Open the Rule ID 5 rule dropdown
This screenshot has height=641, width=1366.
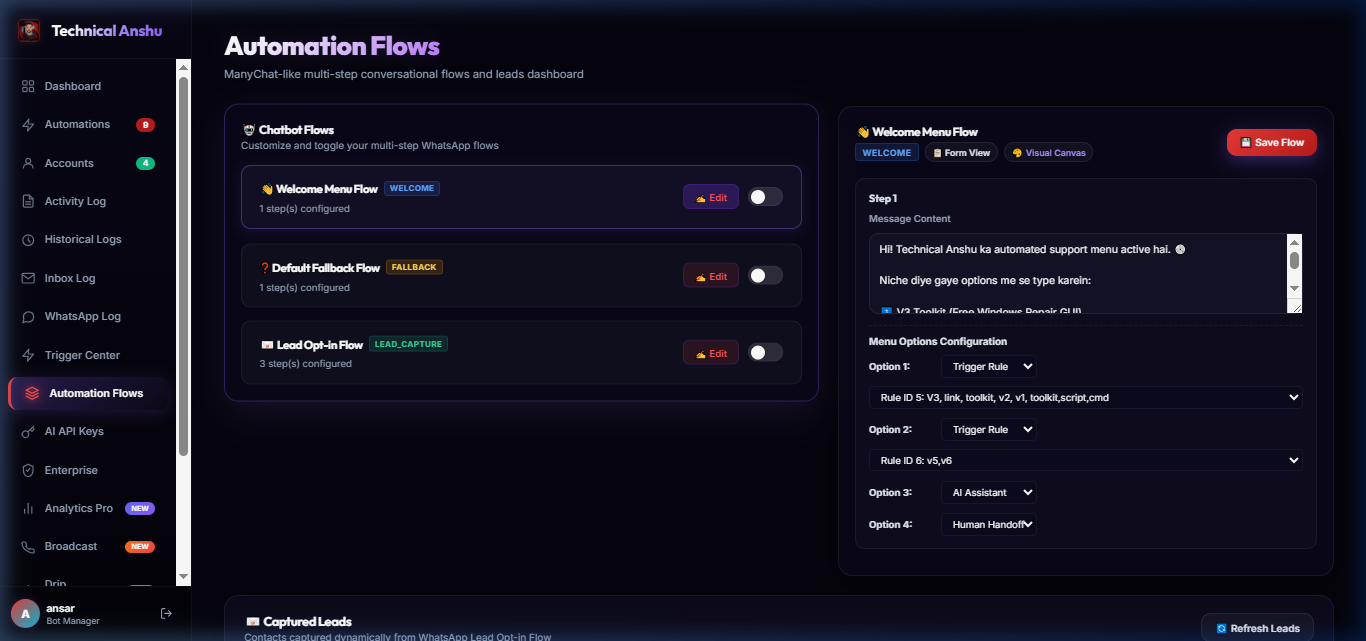[x=1085, y=398]
